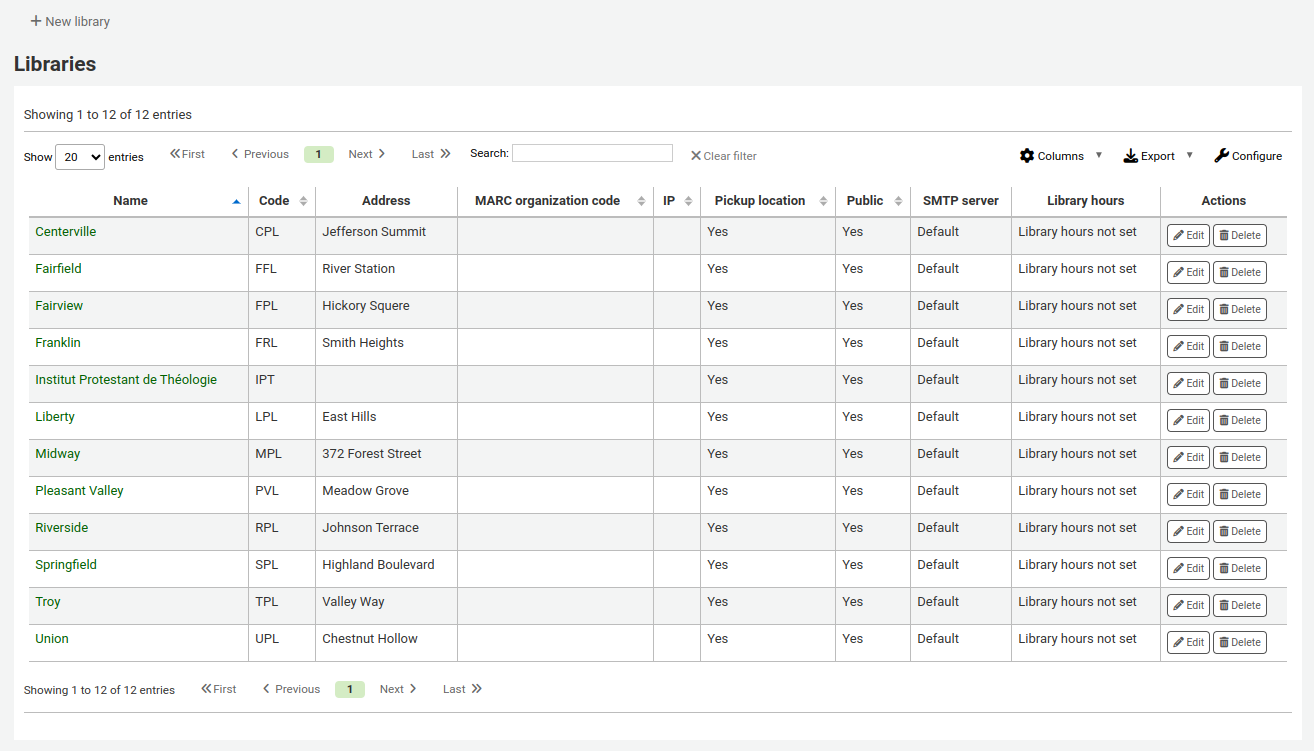Delete the Centerville library
Image resolution: width=1314 pixels, height=751 pixels.
(x=1240, y=236)
